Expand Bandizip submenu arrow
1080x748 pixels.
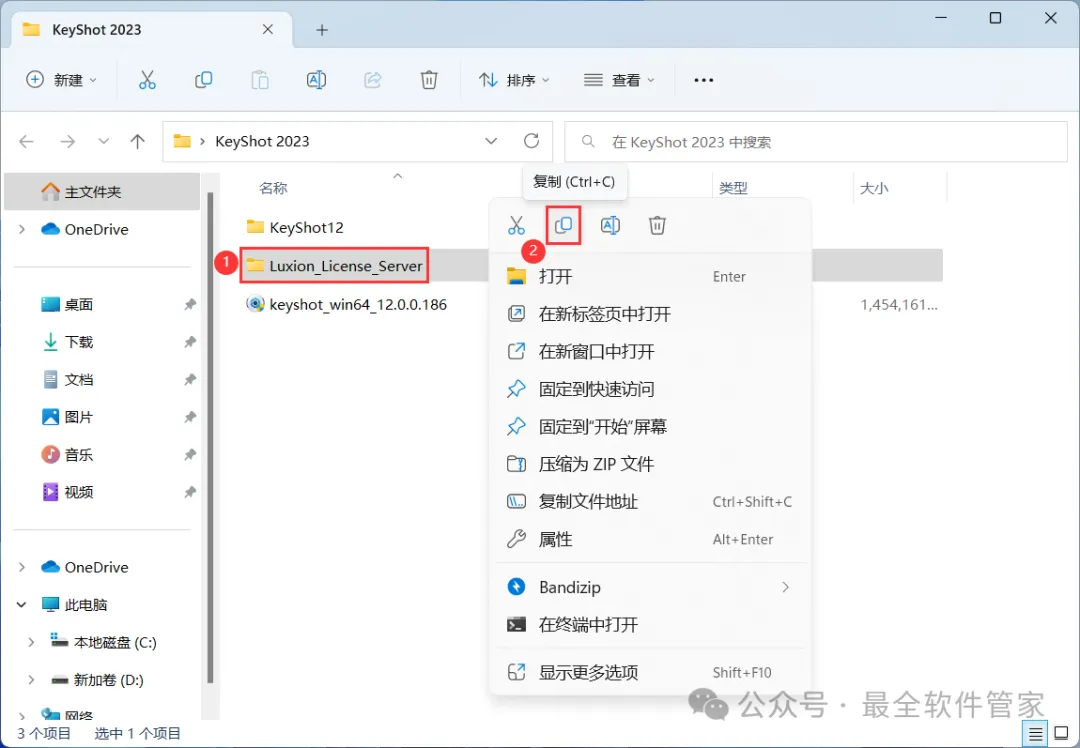click(x=785, y=588)
